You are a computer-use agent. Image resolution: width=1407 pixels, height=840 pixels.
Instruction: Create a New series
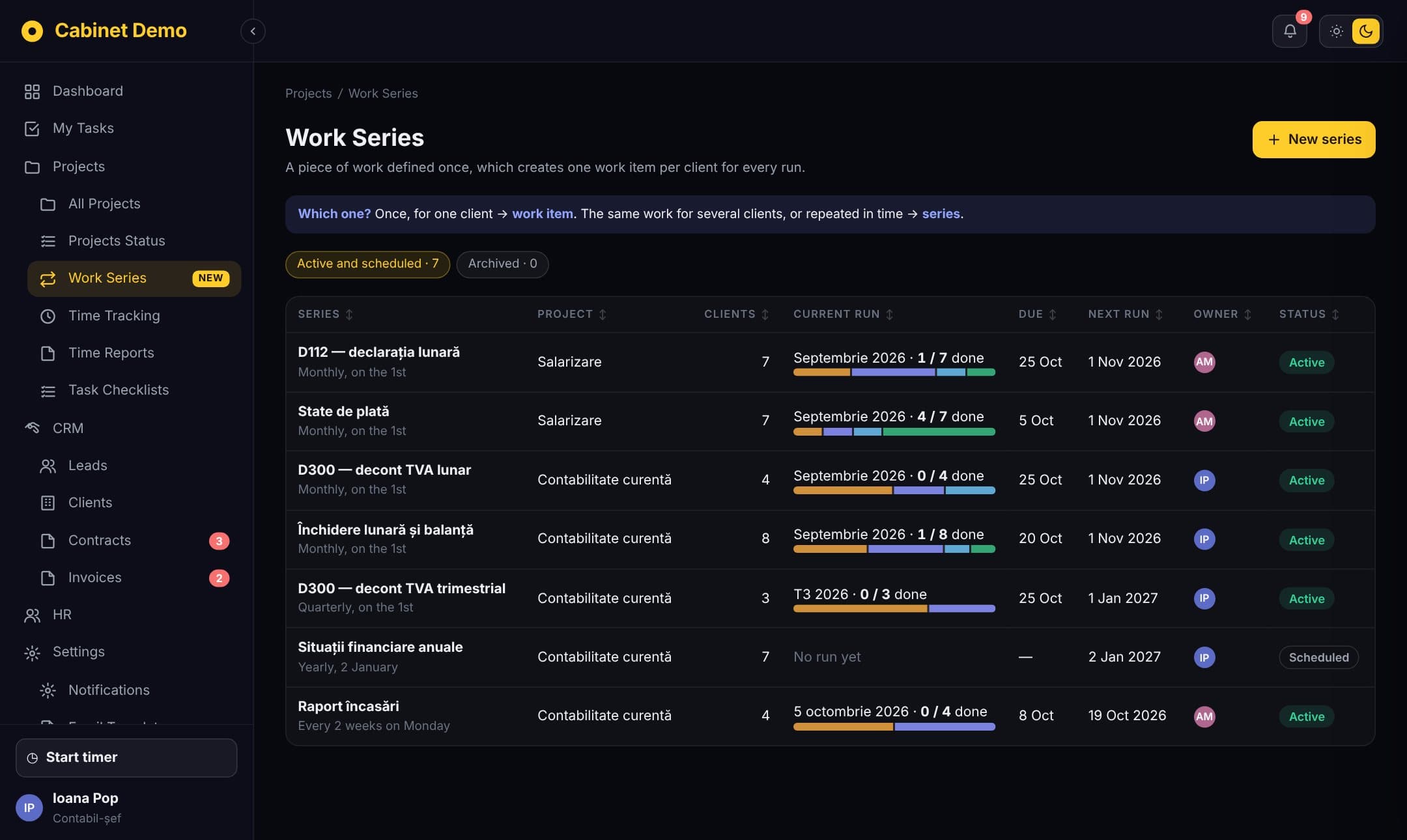point(1313,139)
